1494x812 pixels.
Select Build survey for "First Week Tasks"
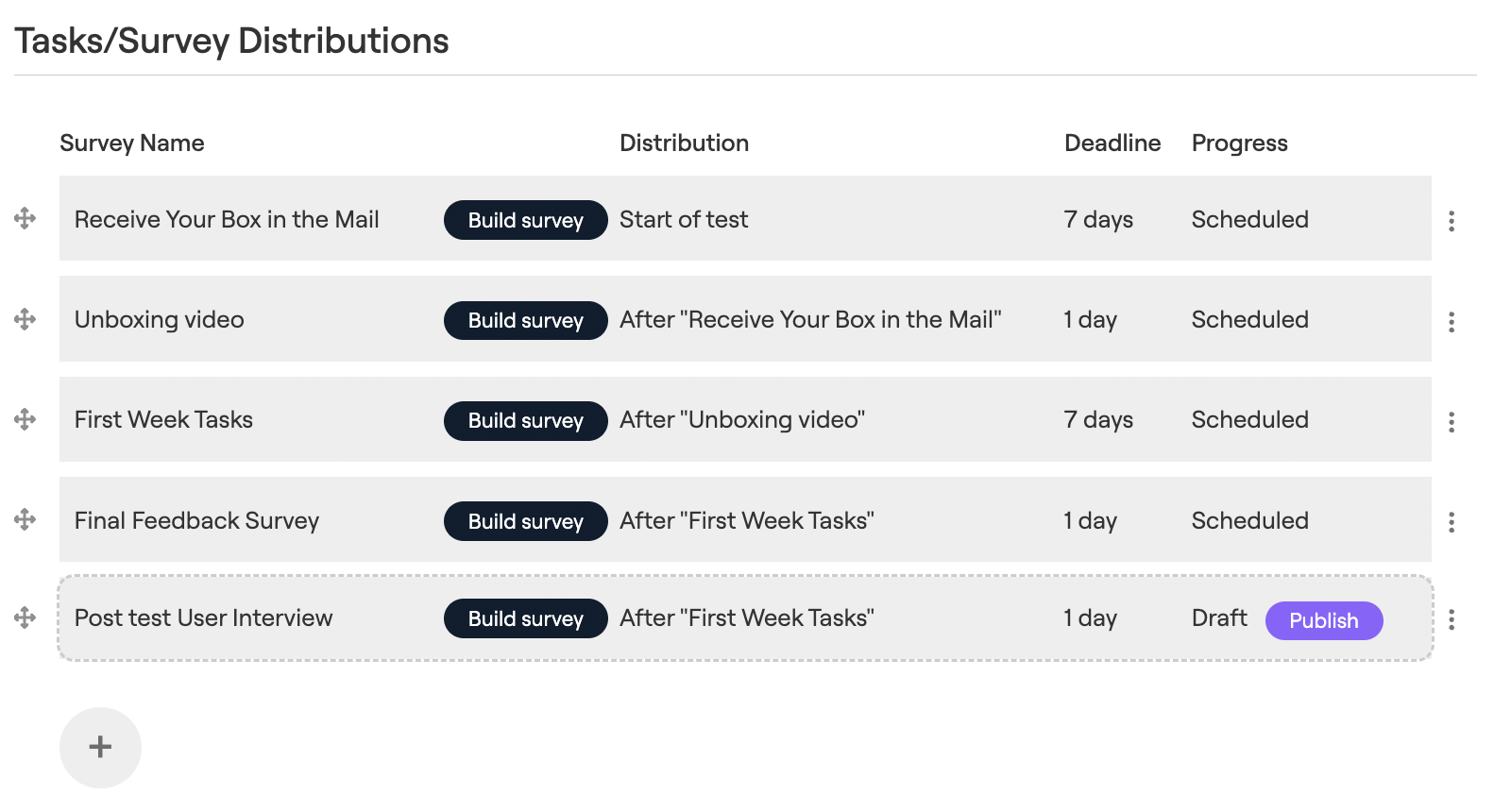[525, 420]
